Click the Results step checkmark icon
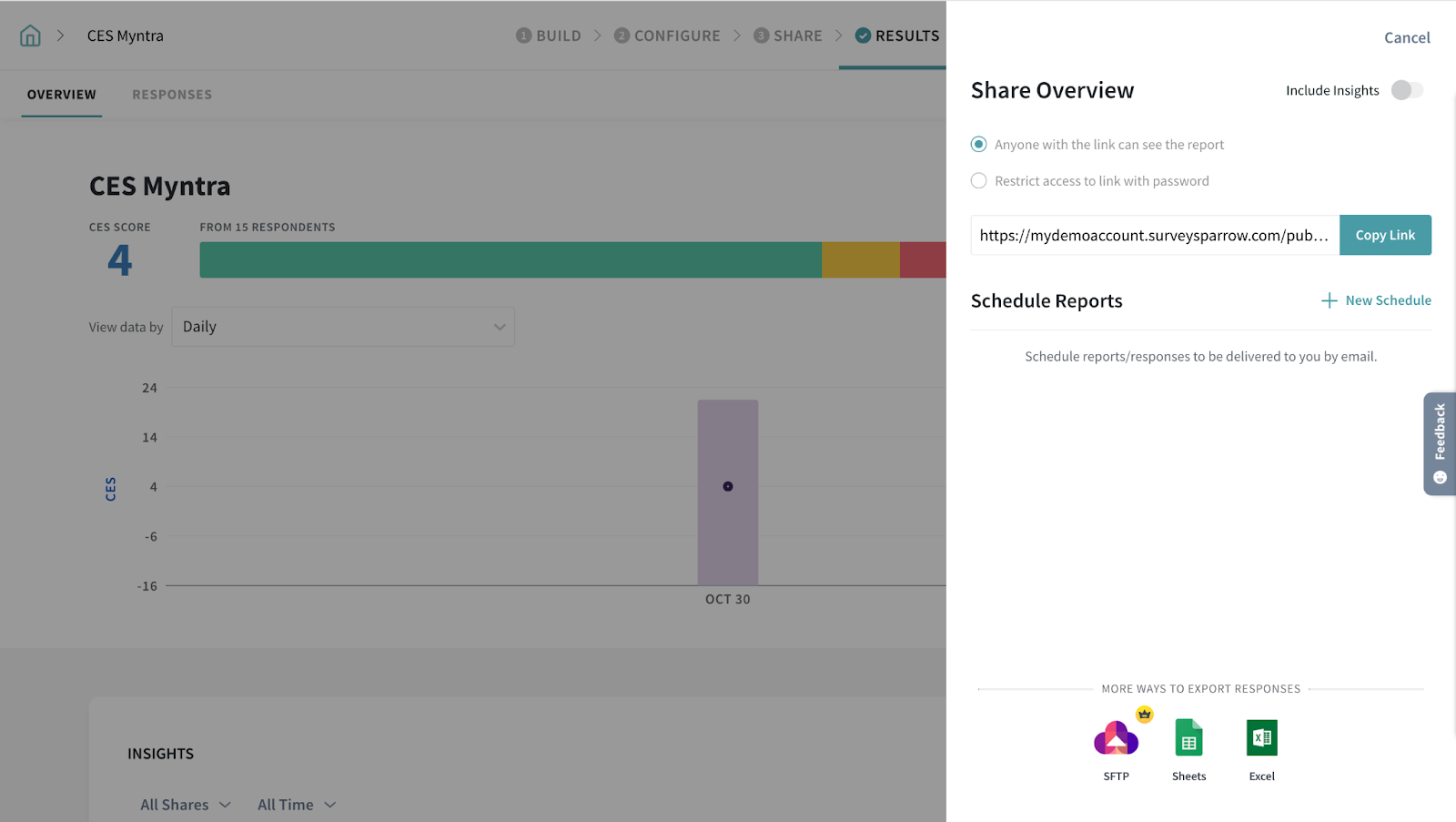Image resolution: width=1456 pixels, height=822 pixels. [x=863, y=36]
